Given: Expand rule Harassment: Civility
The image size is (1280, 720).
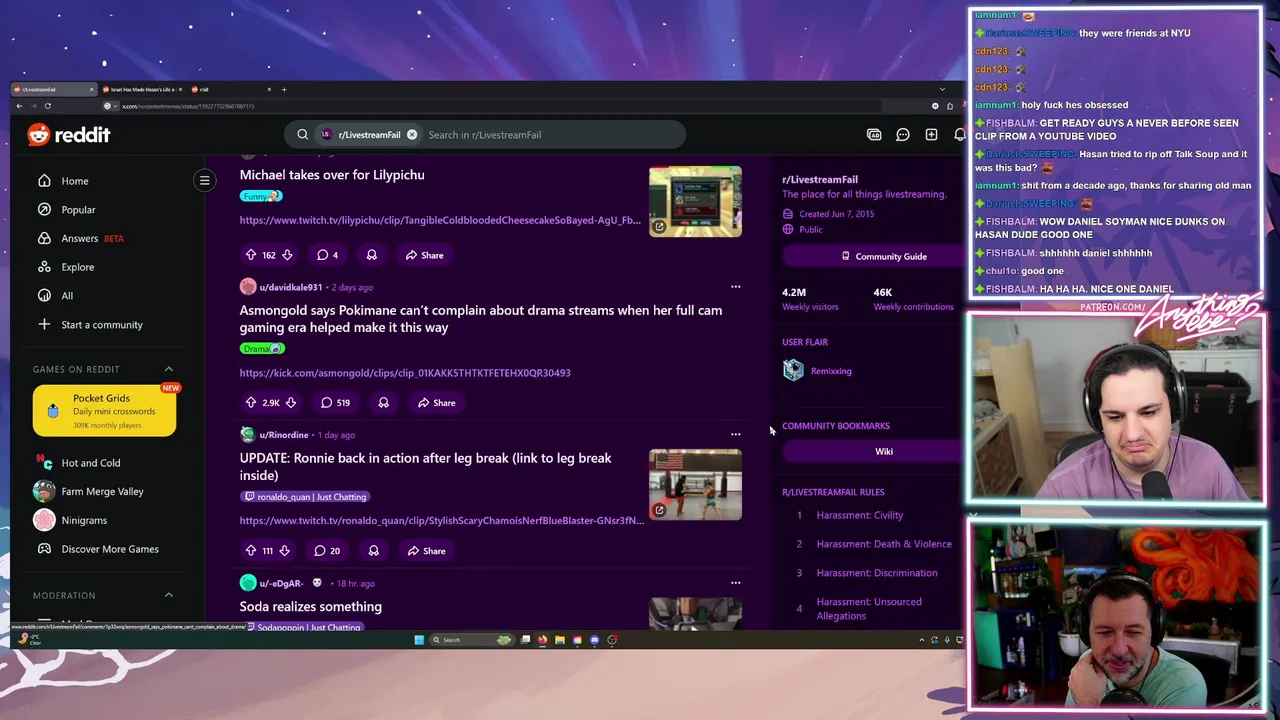Looking at the screenshot, I should (x=859, y=516).
